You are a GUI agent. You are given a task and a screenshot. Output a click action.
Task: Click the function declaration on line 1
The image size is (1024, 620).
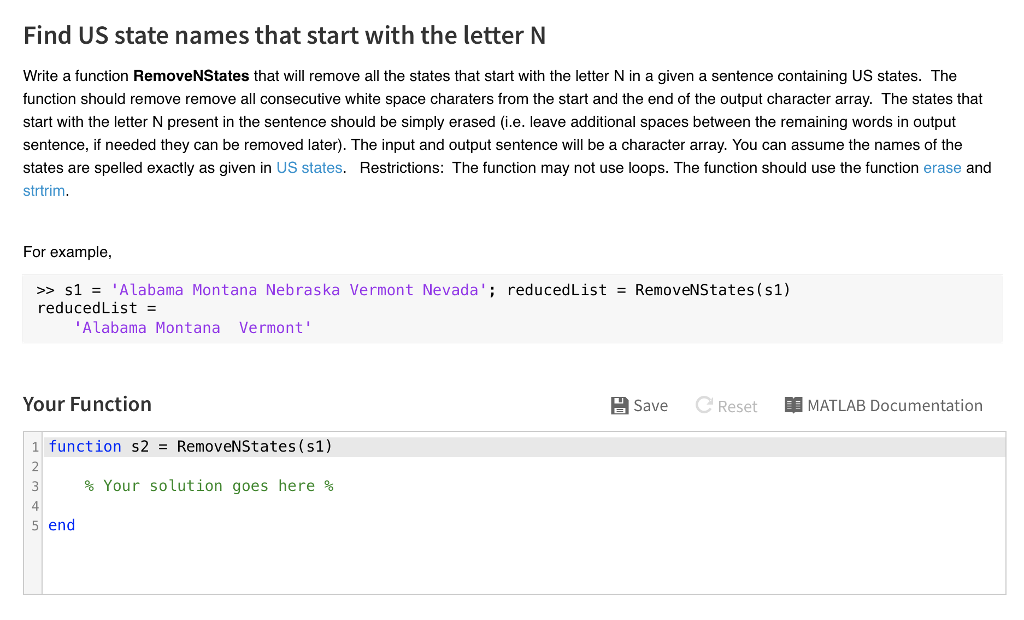point(190,446)
